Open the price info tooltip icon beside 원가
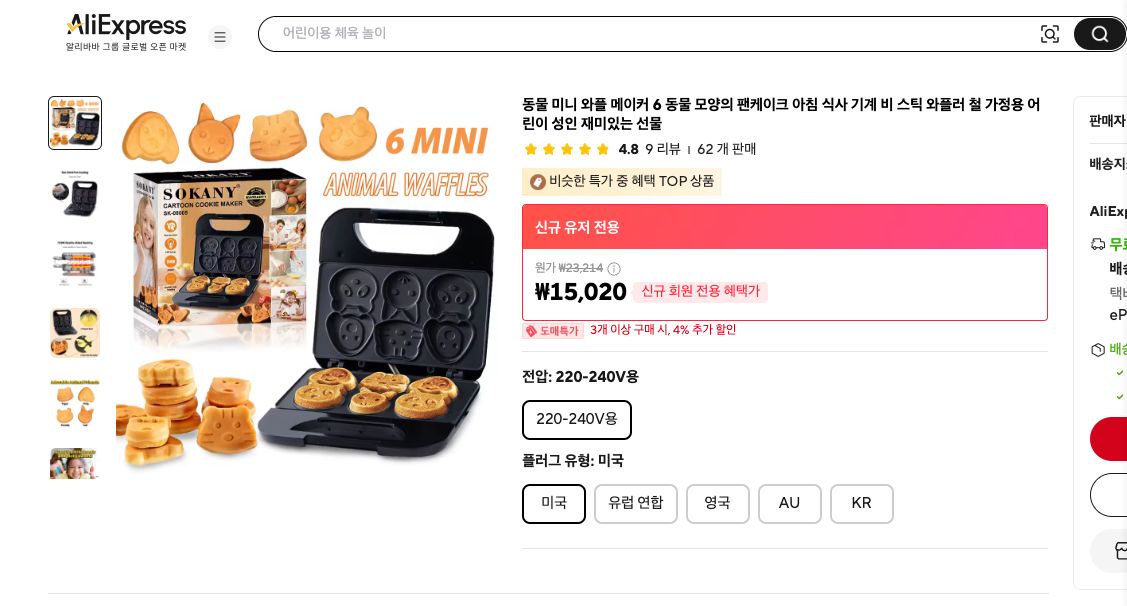 [x=614, y=269]
